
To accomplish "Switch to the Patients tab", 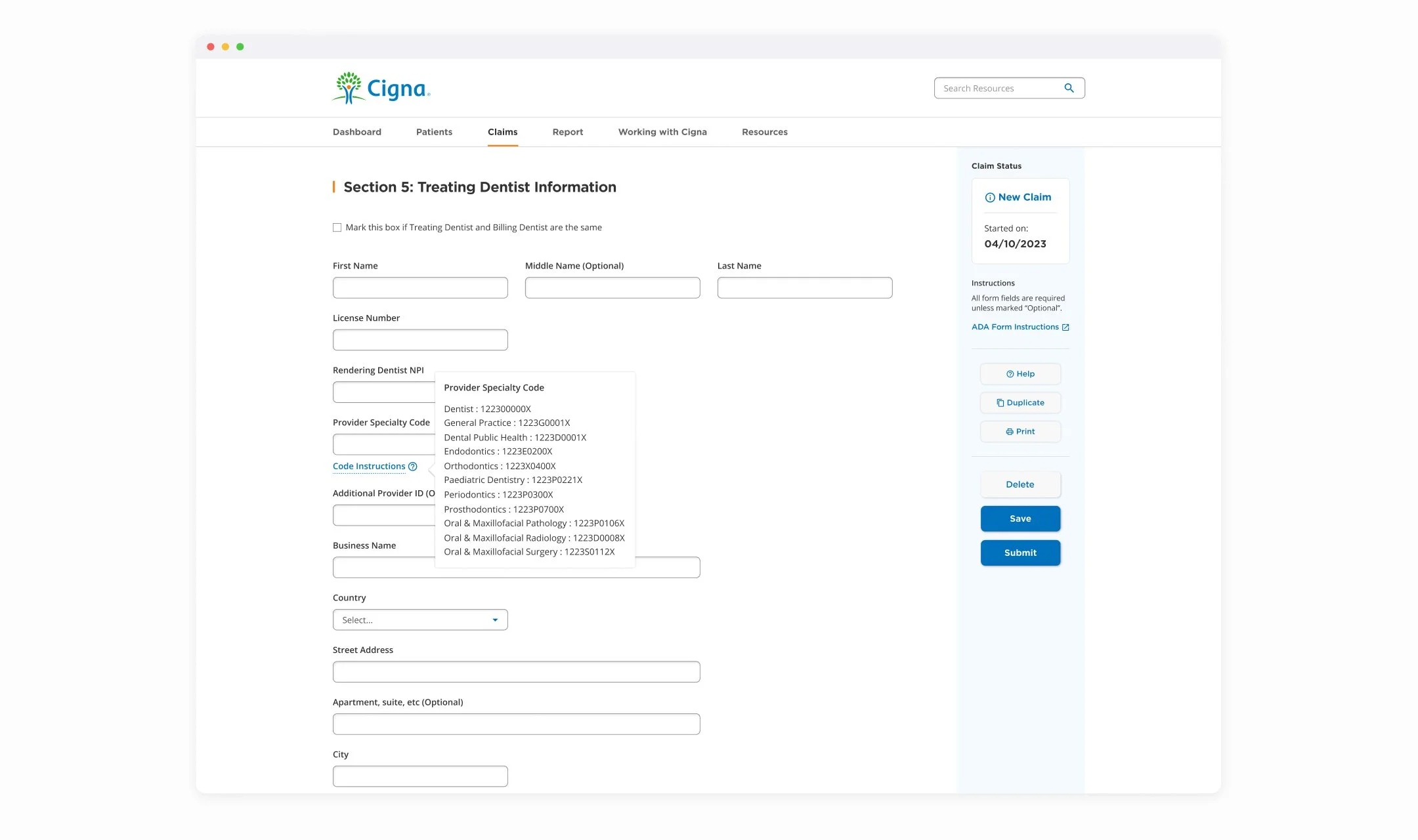I will pos(434,132).
